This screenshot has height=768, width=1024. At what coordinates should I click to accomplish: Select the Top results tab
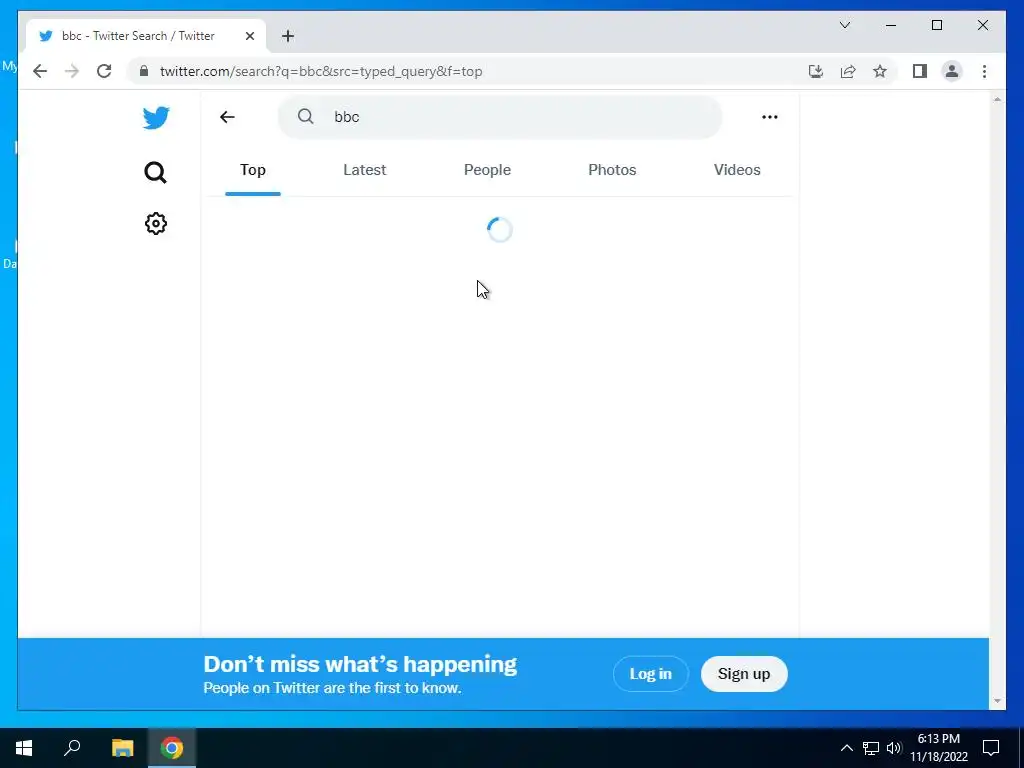click(253, 170)
